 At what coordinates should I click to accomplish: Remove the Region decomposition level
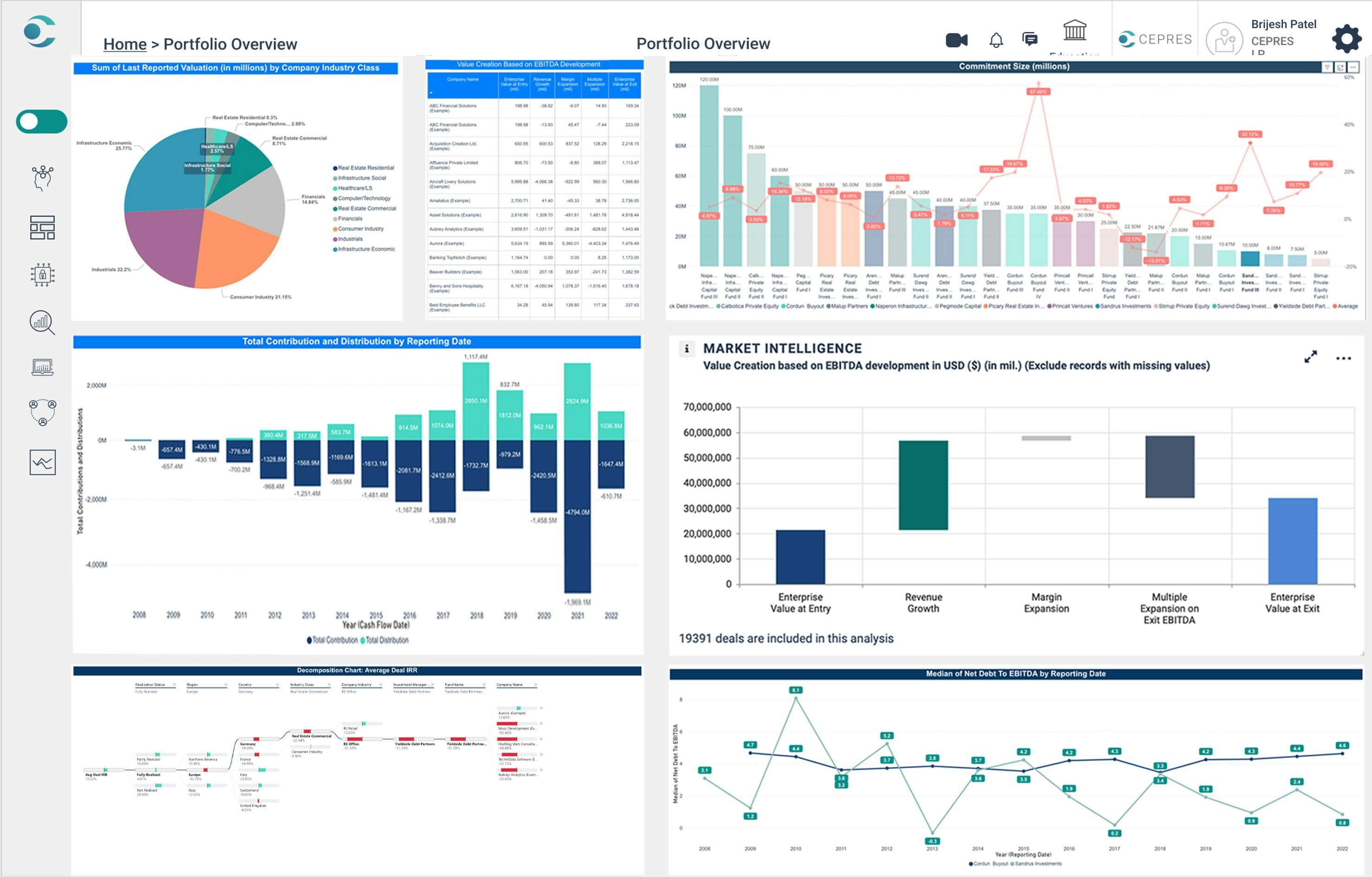click(226, 684)
